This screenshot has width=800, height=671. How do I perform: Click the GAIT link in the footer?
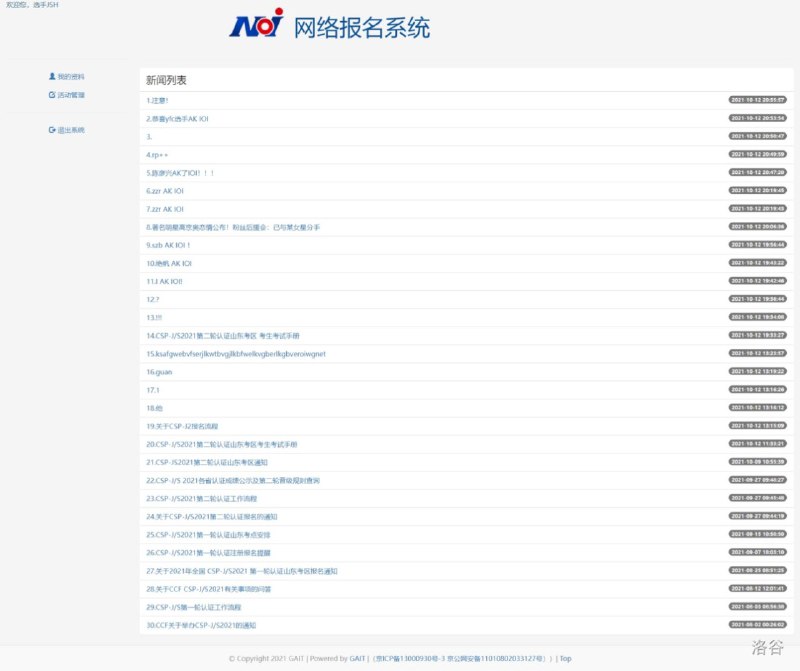point(356,659)
